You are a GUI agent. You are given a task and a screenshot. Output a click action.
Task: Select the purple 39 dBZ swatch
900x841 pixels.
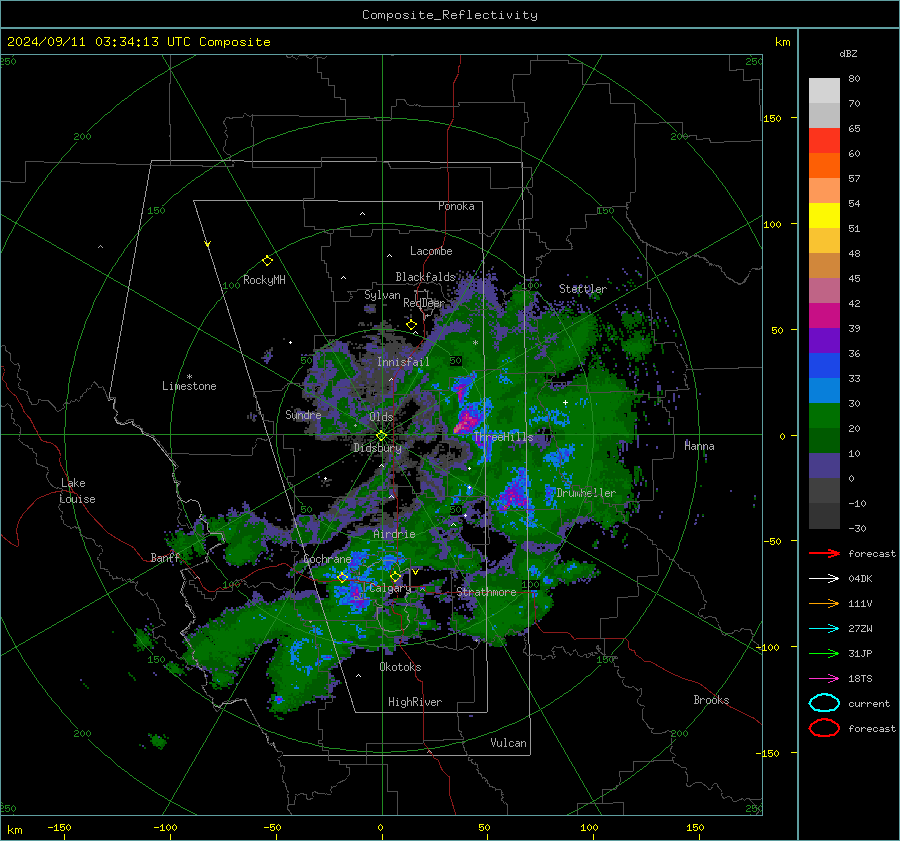click(x=824, y=340)
